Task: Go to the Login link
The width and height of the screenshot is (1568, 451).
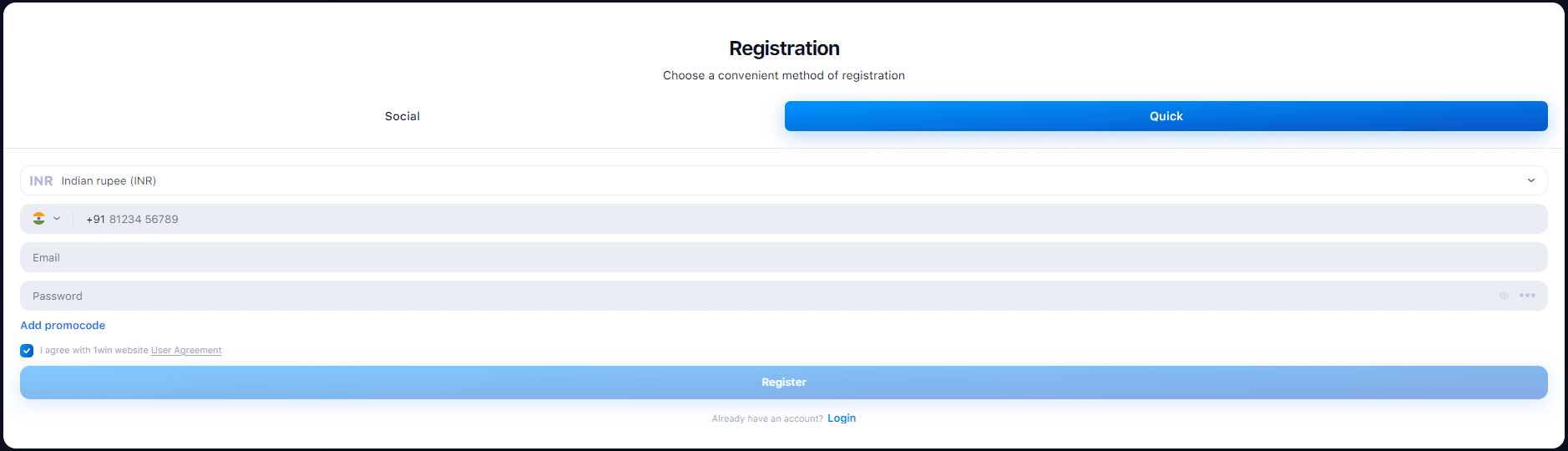Action: (842, 418)
